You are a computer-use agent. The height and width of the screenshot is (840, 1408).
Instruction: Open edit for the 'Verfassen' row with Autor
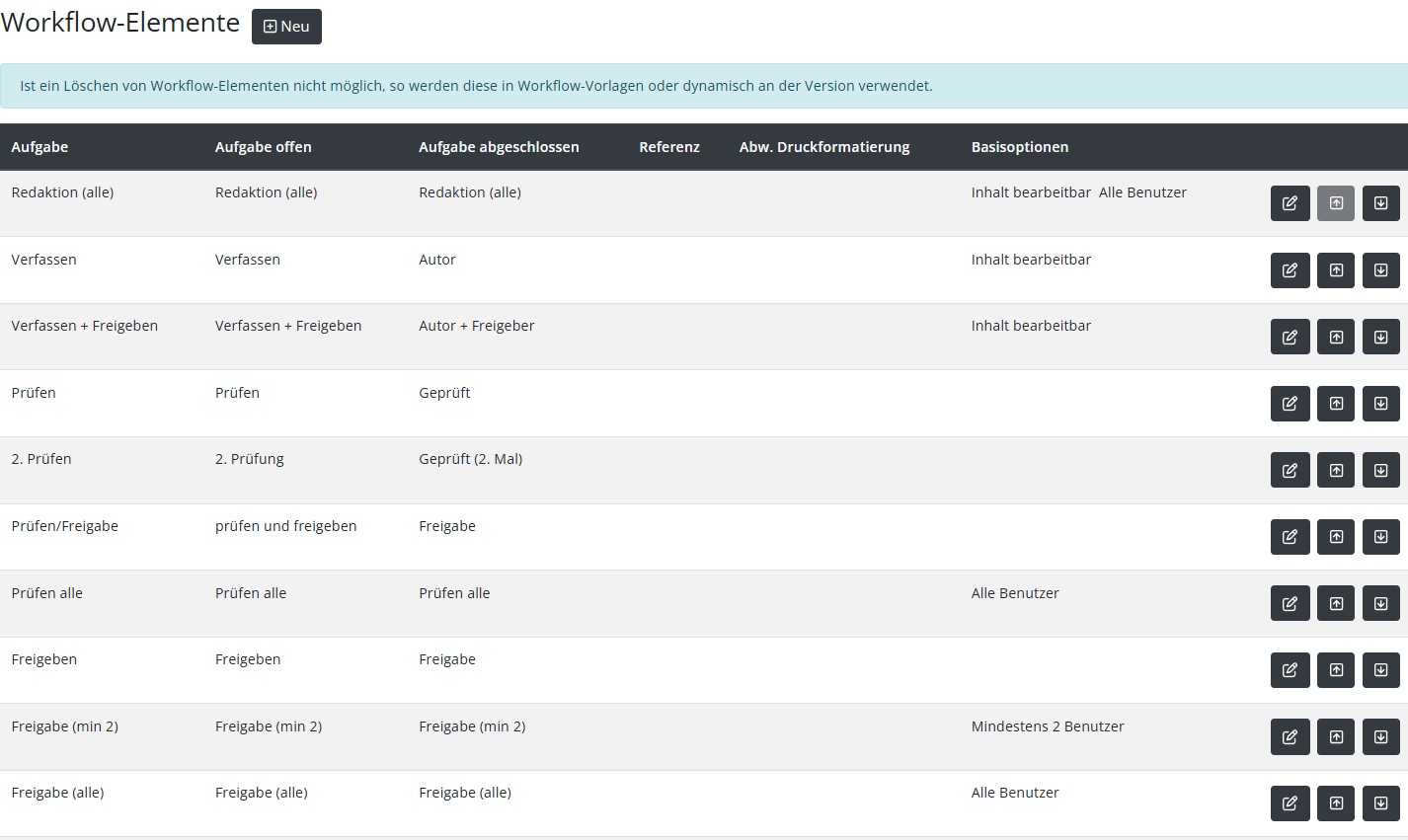pos(1290,270)
